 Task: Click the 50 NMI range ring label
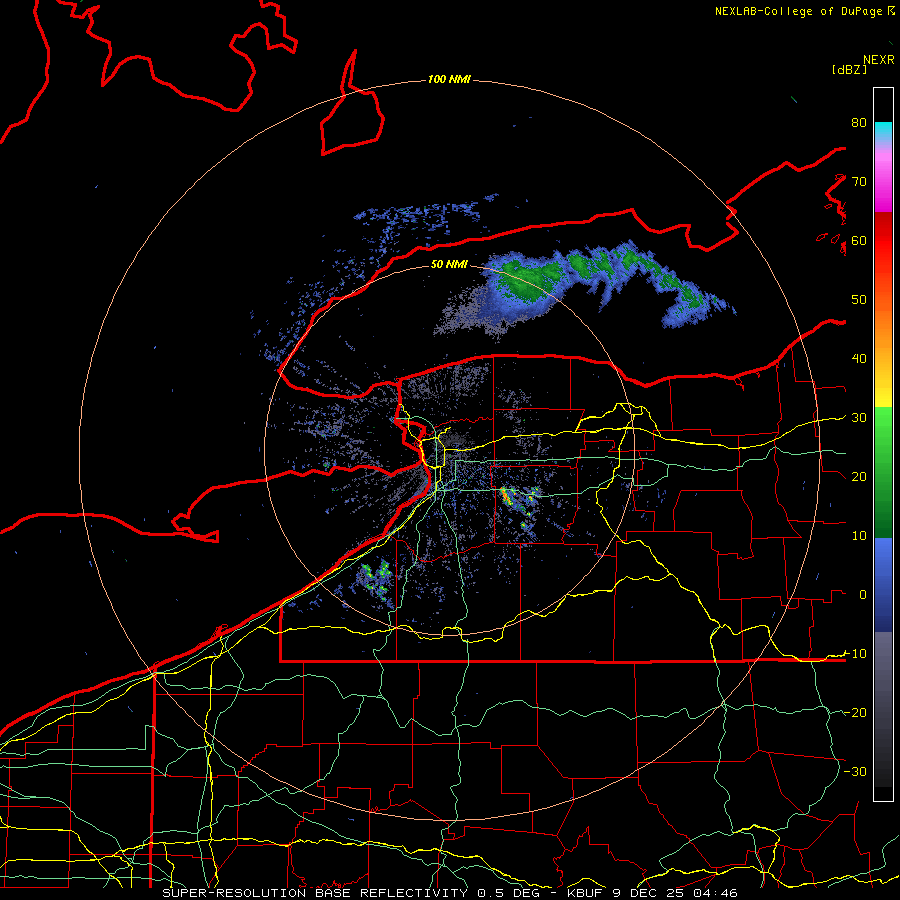point(449,265)
